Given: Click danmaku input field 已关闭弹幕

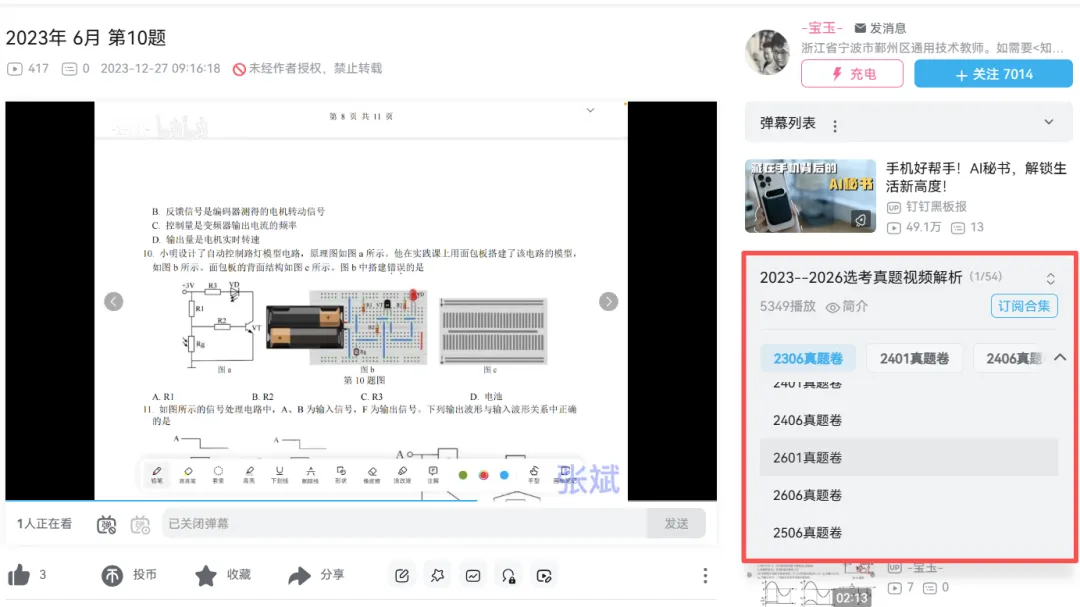Looking at the screenshot, I should 404,524.
